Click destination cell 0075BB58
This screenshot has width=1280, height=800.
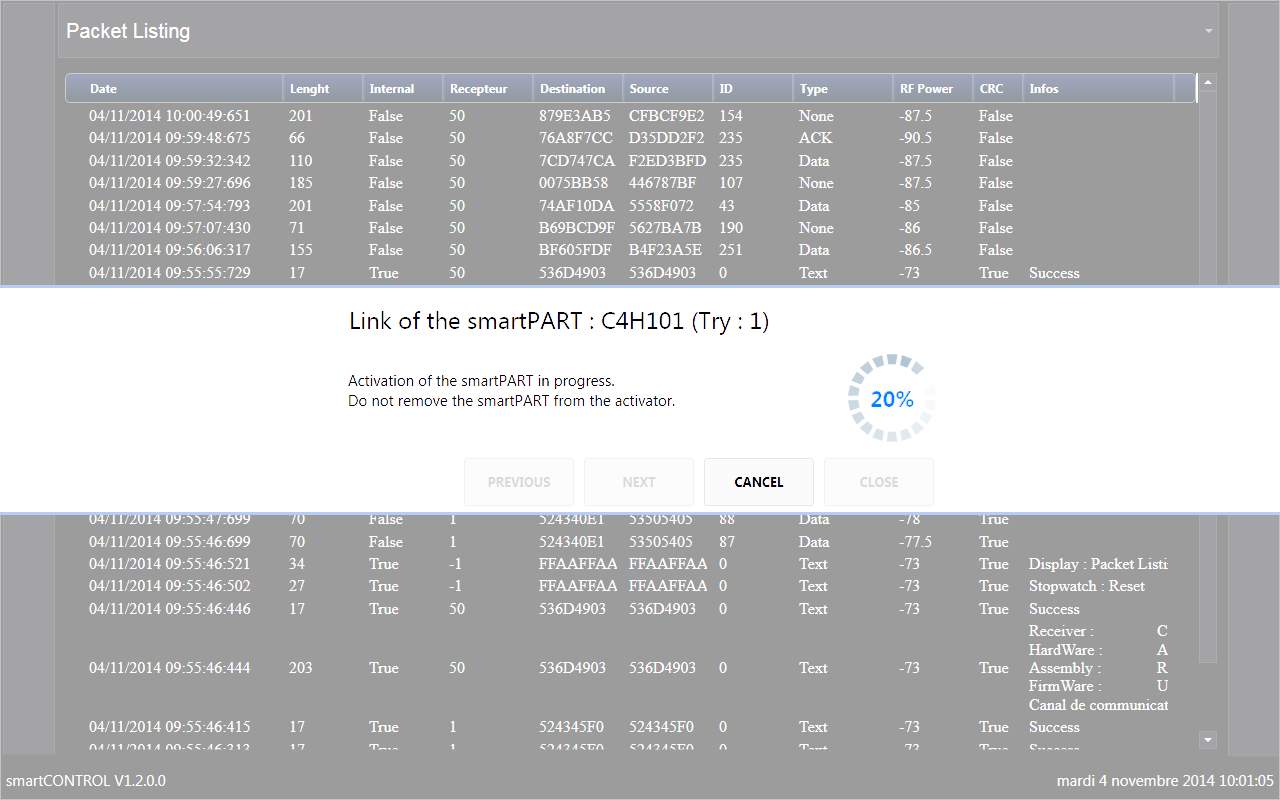coord(573,183)
